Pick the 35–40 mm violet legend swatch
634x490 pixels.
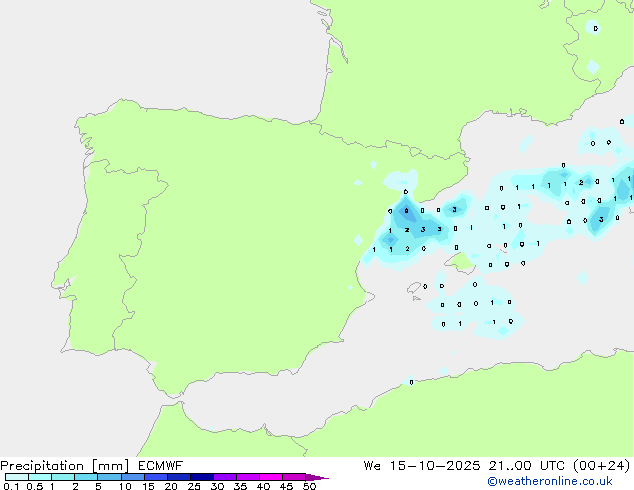point(248,477)
